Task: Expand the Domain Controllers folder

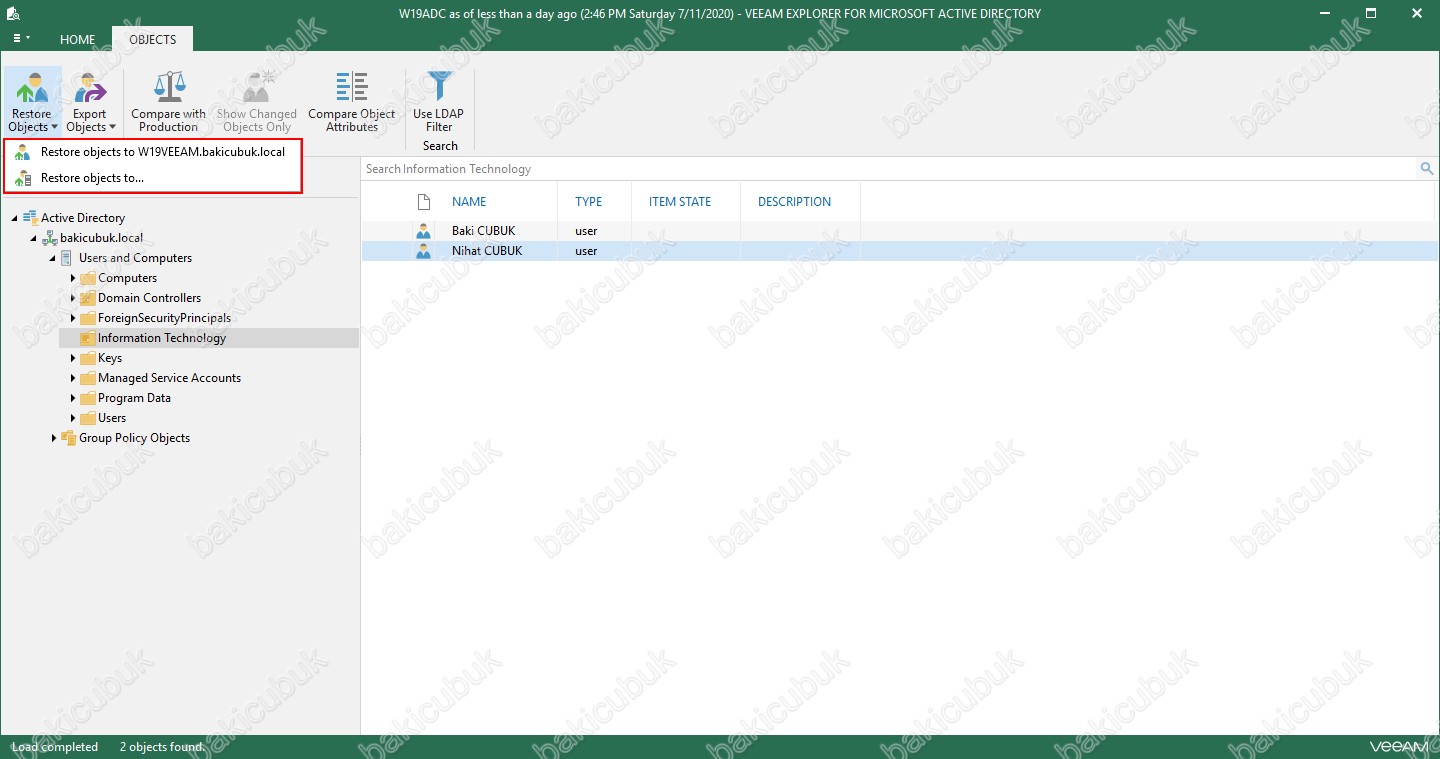Action: coord(73,298)
